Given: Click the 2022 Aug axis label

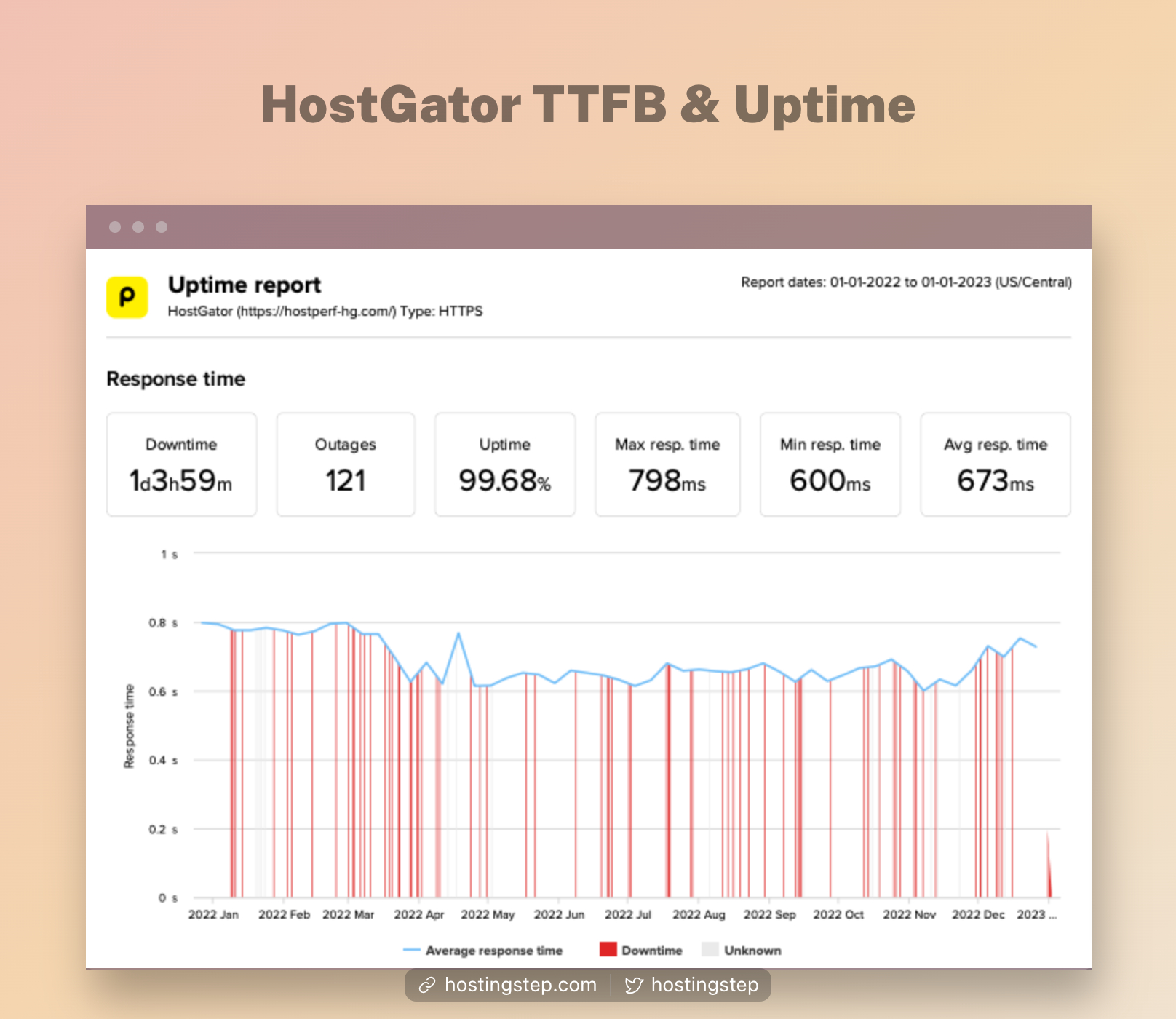Looking at the screenshot, I should pyautogui.click(x=699, y=914).
